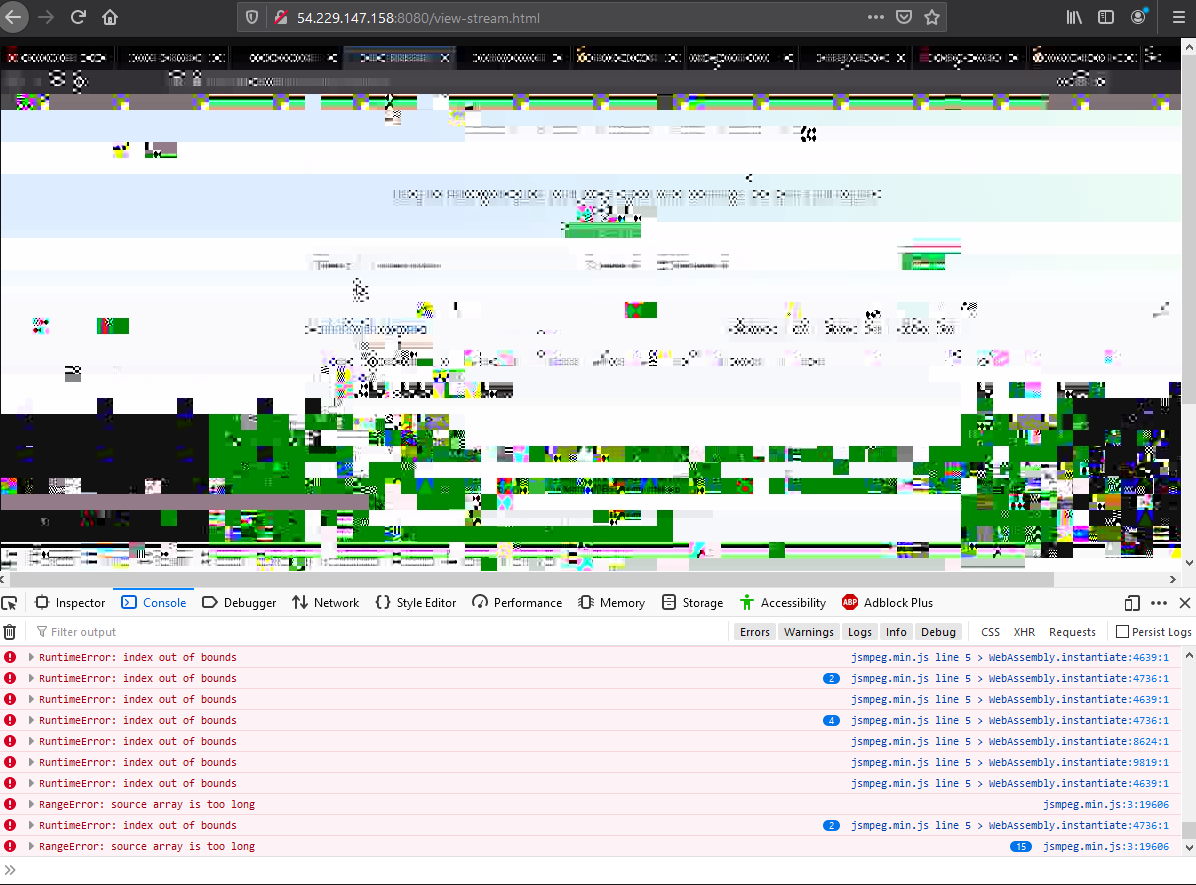Bookmark this page with the star icon
The width and height of the screenshot is (1196, 885).
click(x=932, y=17)
